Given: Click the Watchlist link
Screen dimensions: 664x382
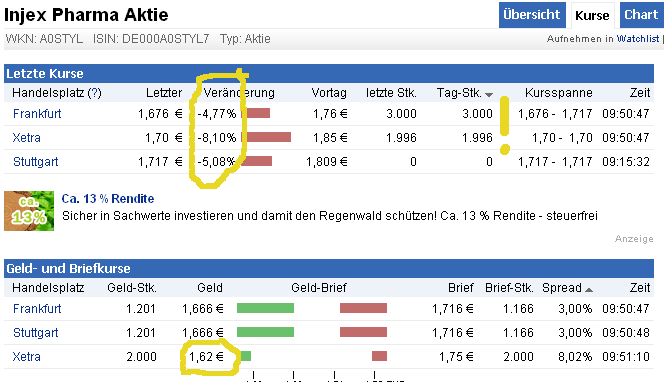Looking at the screenshot, I should (x=638, y=39).
